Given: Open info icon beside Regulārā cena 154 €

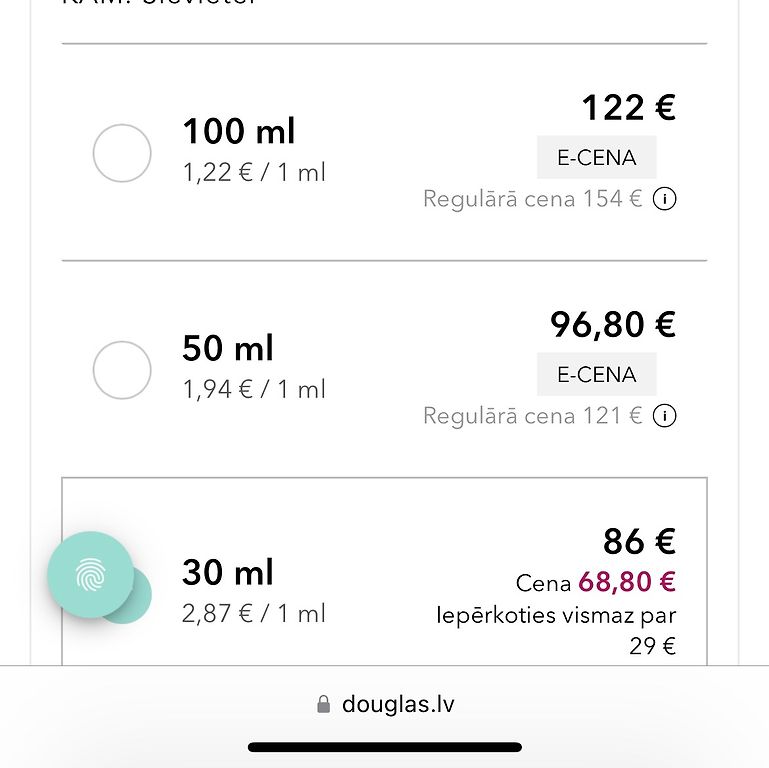Looking at the screenshot, I should (x=664, y=199).
